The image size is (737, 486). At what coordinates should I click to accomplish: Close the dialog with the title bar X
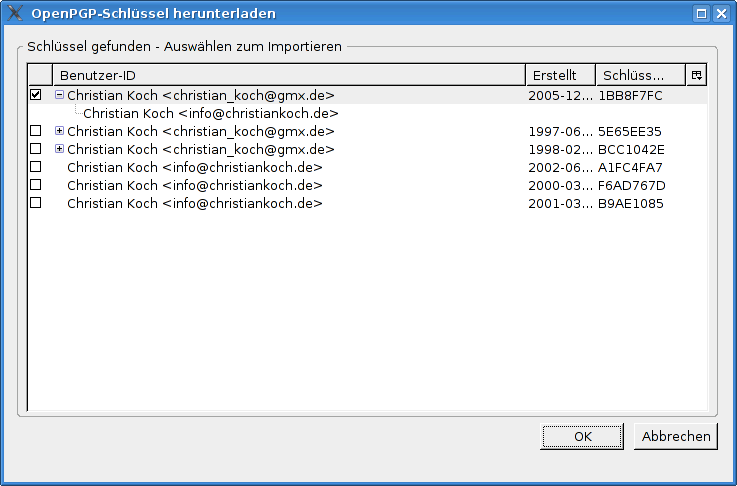click(722, 13)
